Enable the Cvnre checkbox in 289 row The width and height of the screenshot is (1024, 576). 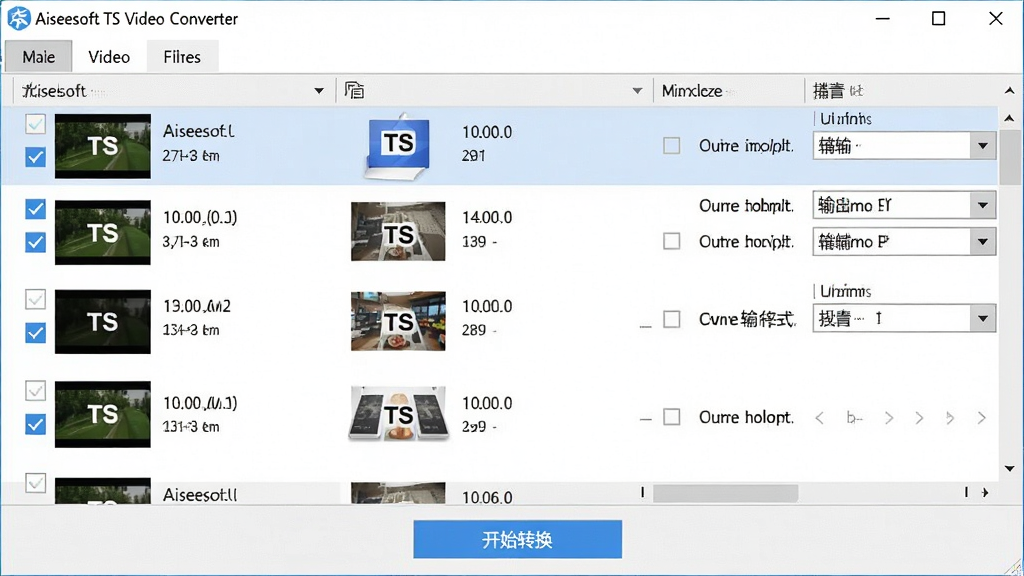(671, 319)
